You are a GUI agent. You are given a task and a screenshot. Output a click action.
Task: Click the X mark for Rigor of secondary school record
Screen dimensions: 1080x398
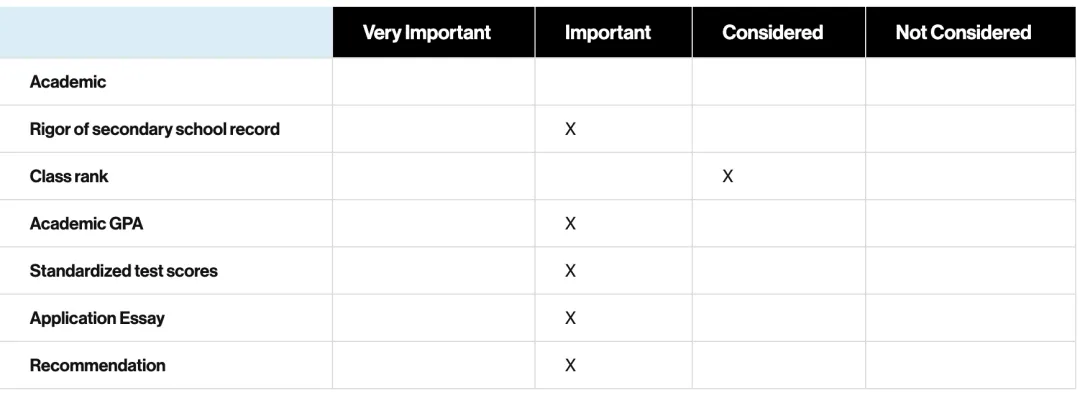pyautogui.click(x=570, y=129)
